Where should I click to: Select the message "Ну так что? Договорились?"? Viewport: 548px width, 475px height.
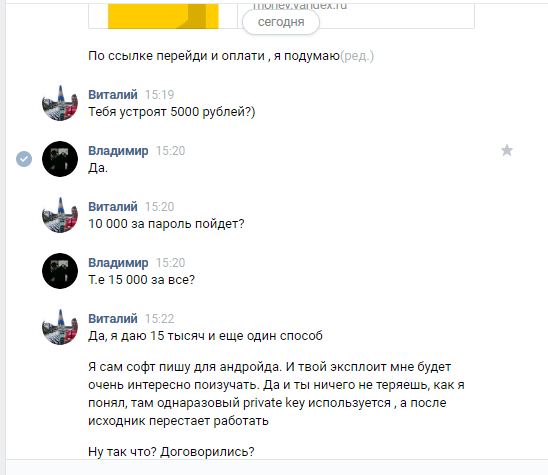(171, 452)
